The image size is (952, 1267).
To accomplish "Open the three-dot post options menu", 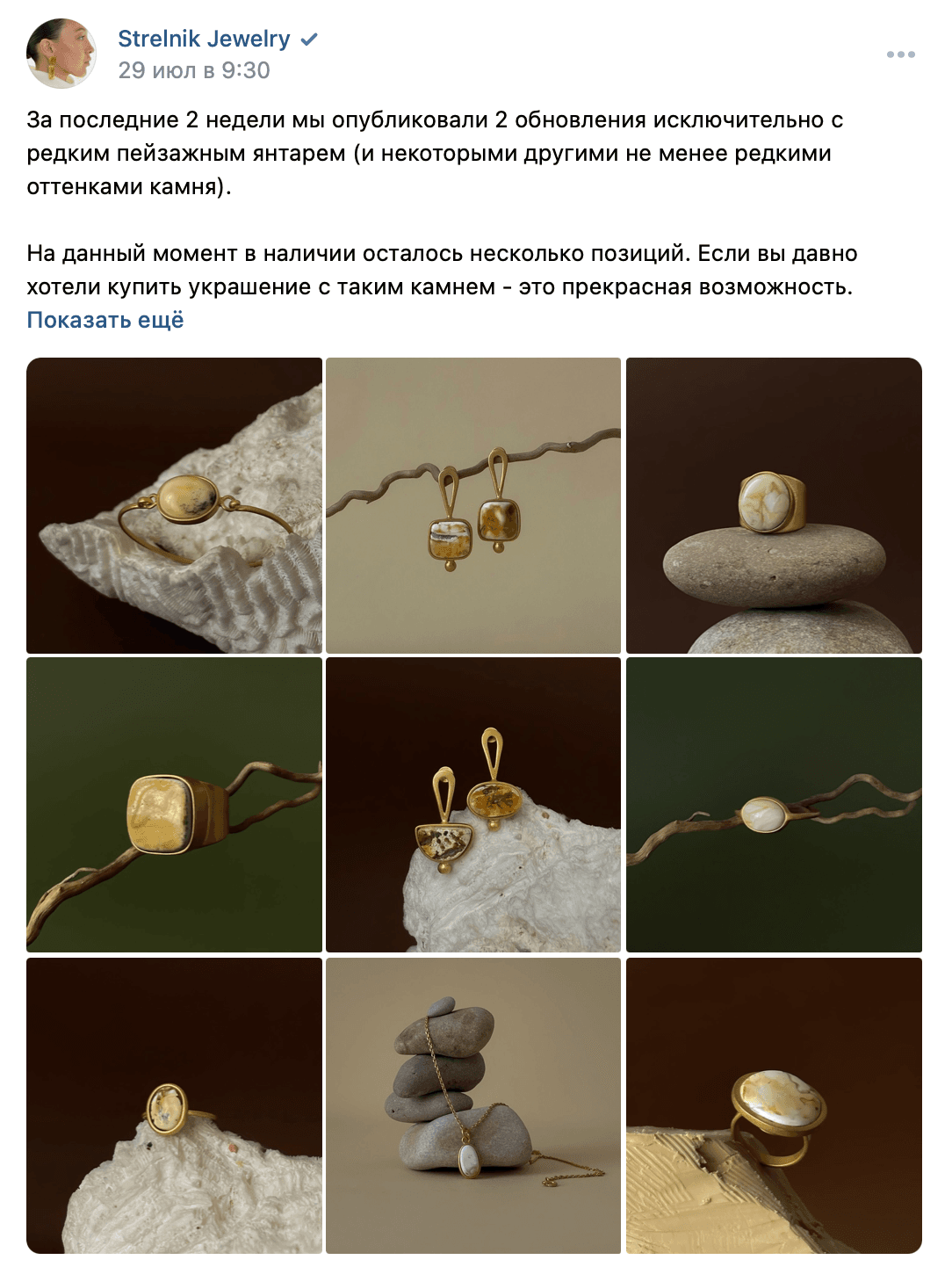I will pyautogui.click(x=901, y=54).
